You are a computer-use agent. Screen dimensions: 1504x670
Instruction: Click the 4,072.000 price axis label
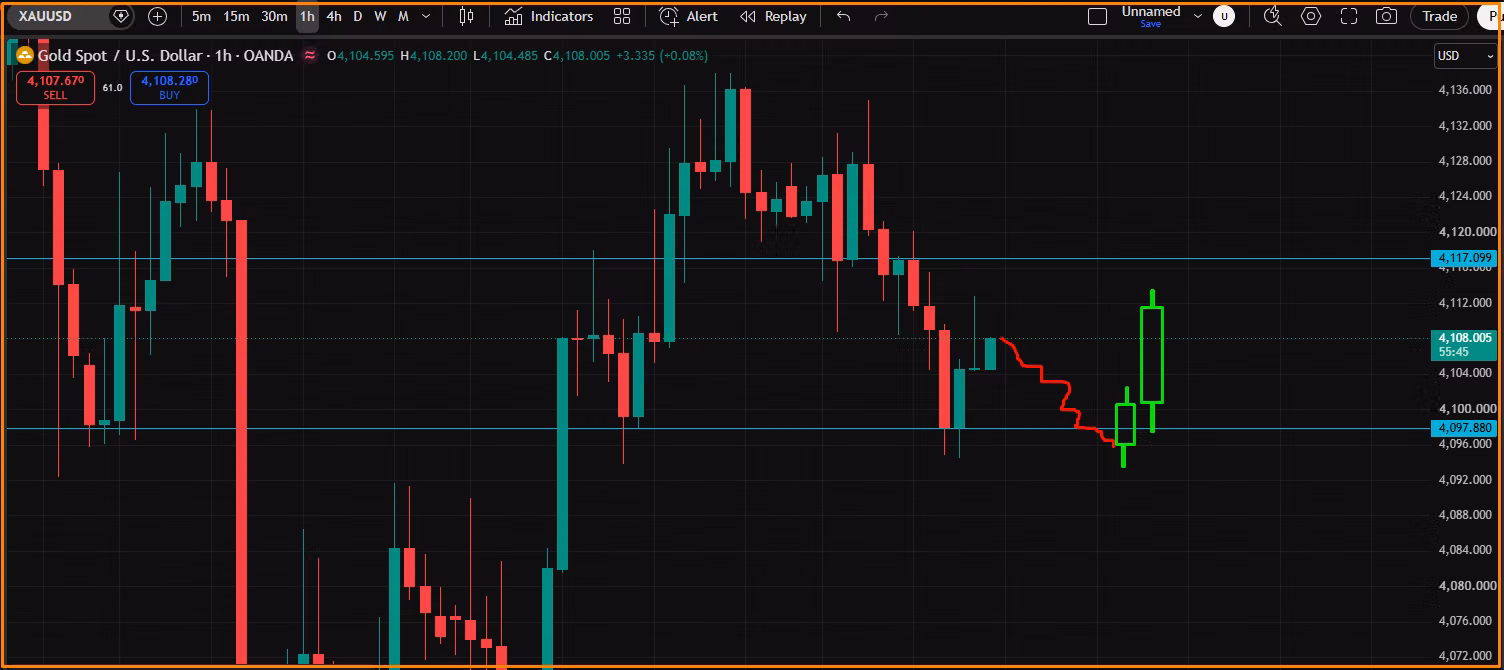(x=1465, y=656)
